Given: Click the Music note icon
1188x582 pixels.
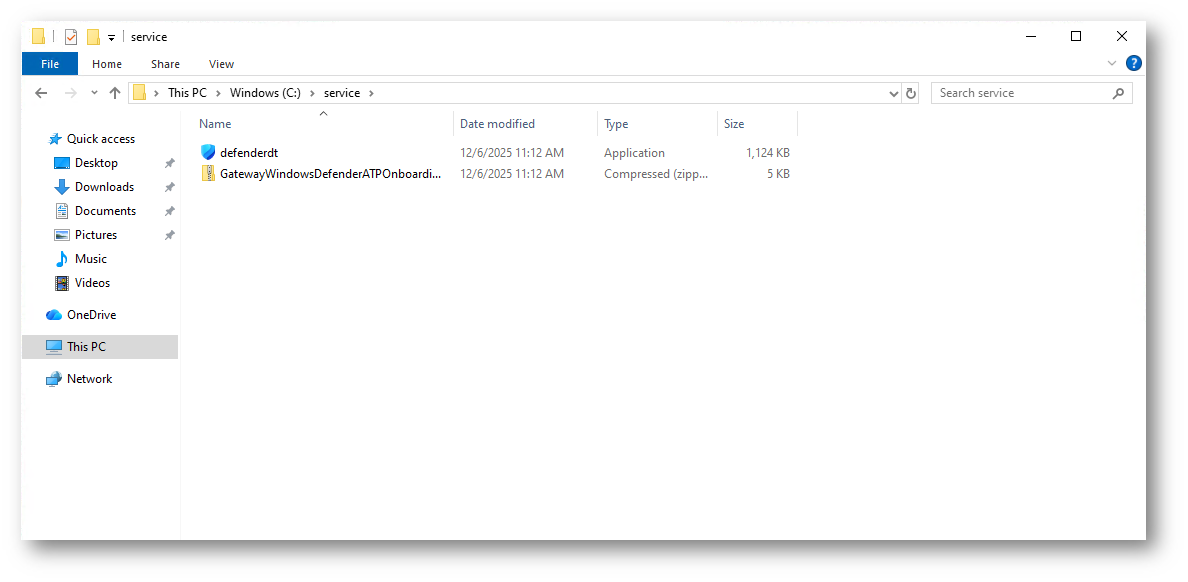Looking at the screenshot, I should (x=62, y=259).
